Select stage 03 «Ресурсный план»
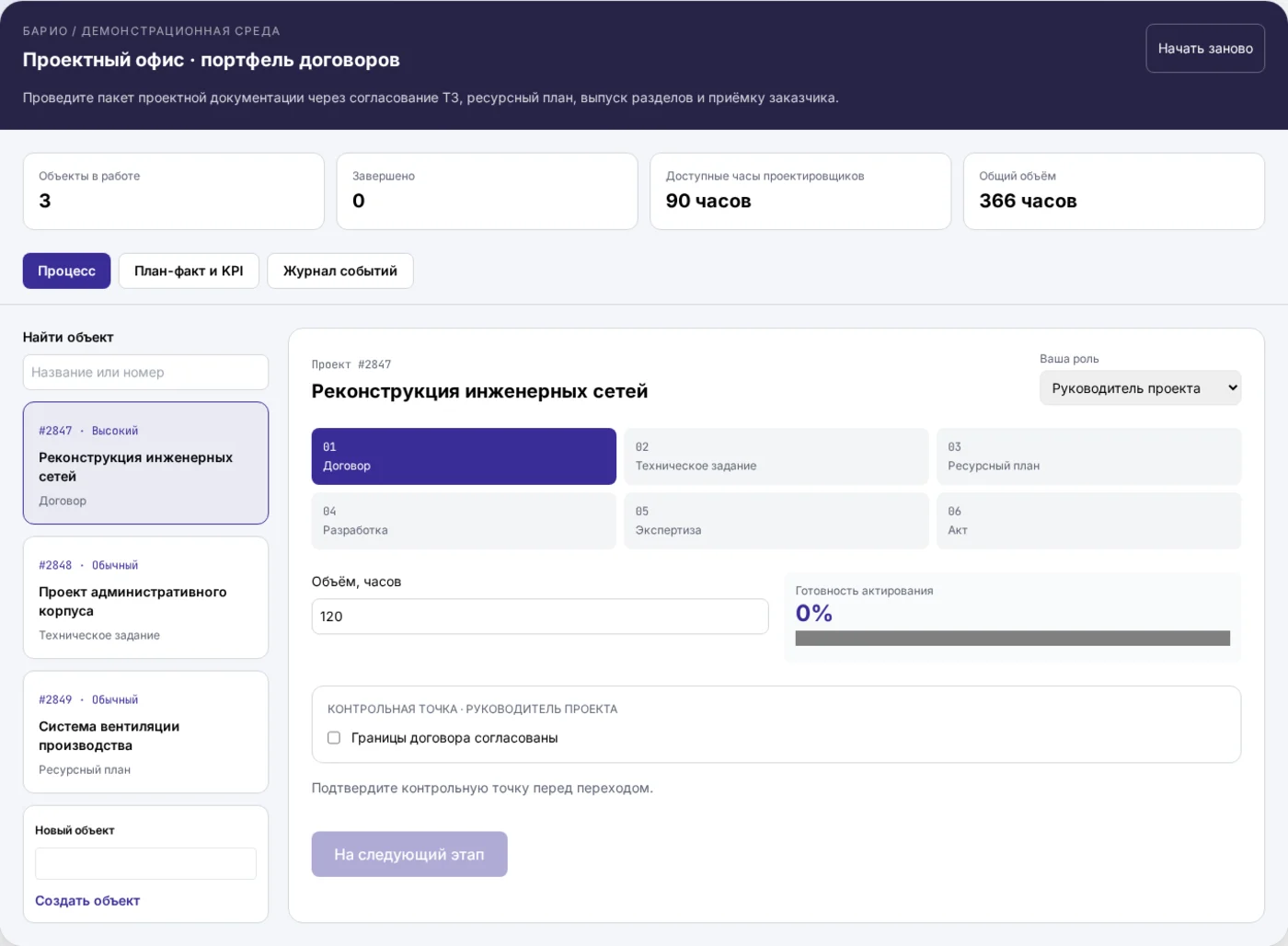Screen dimensions: 1288x946 coord(1089,456)
